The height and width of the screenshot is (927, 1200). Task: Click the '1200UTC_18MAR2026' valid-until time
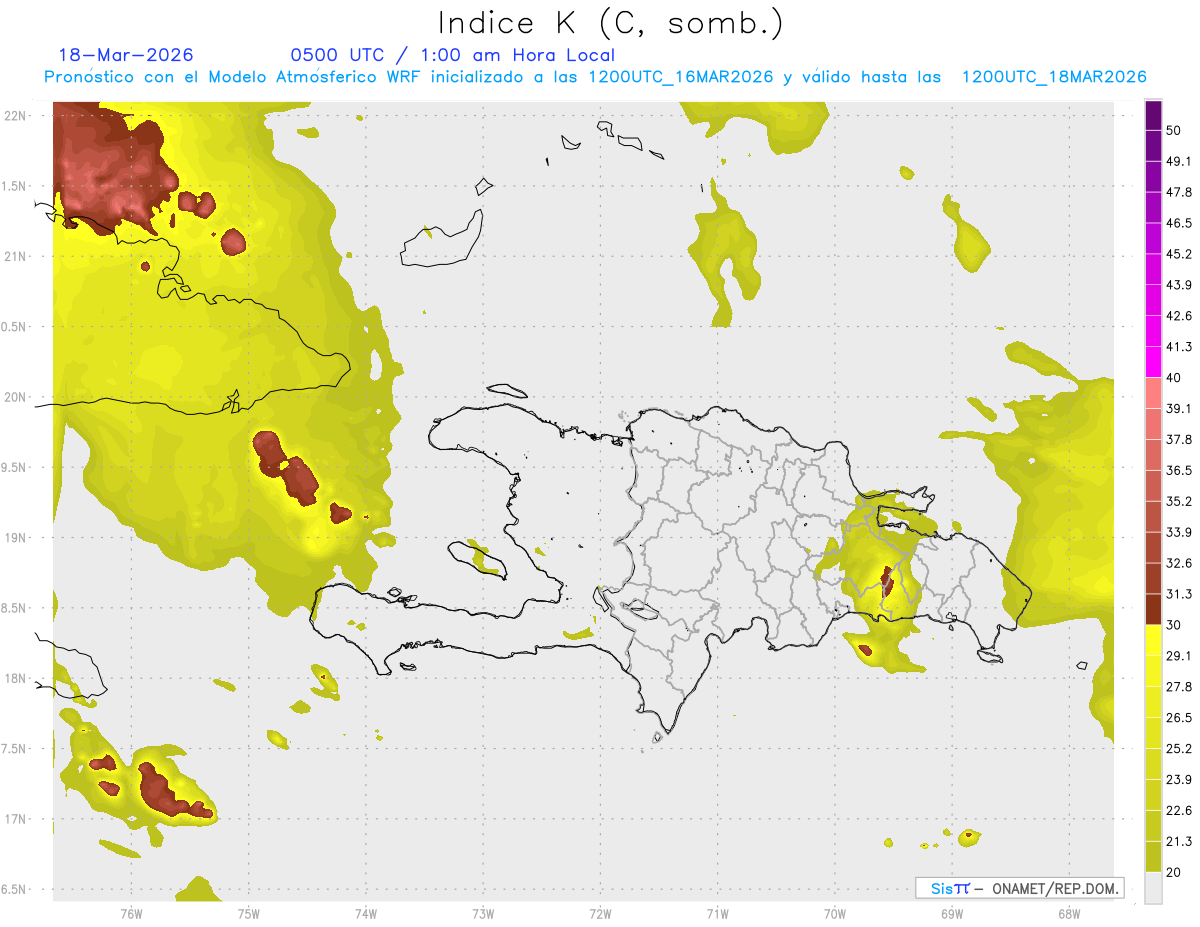click(1053, 77)
